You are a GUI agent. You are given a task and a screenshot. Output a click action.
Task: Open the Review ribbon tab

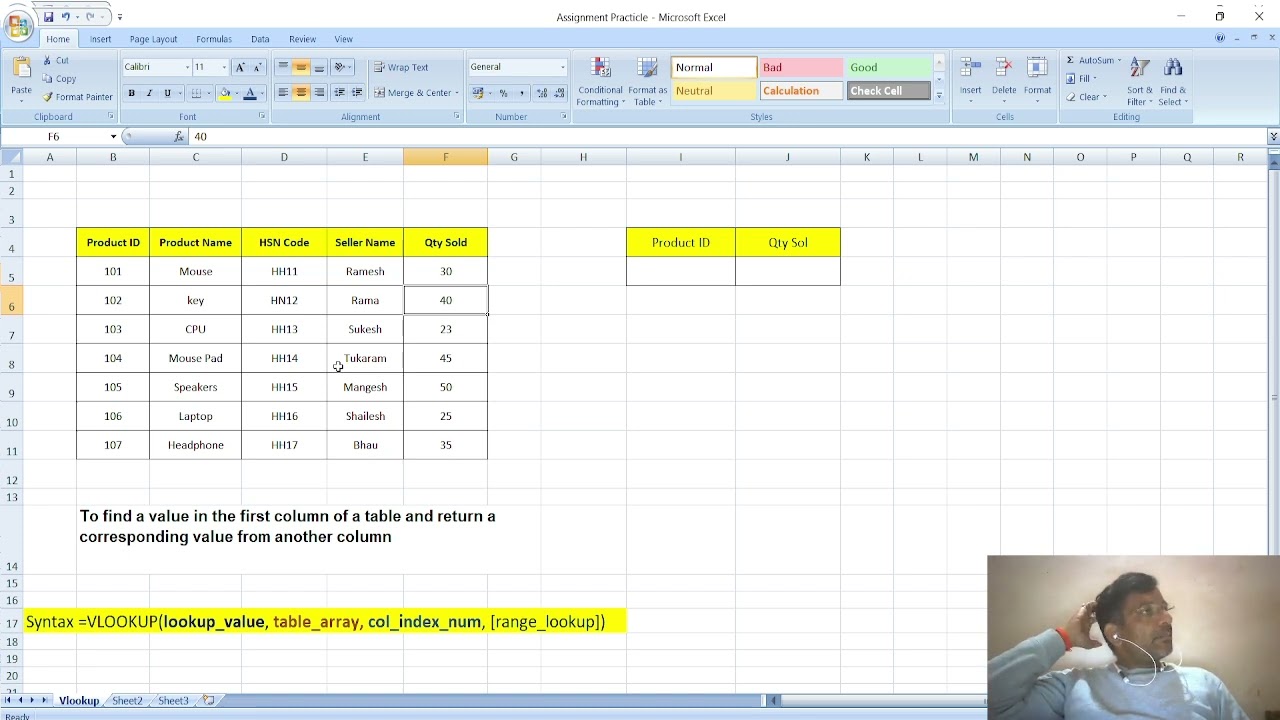click(x=302, y=39)
